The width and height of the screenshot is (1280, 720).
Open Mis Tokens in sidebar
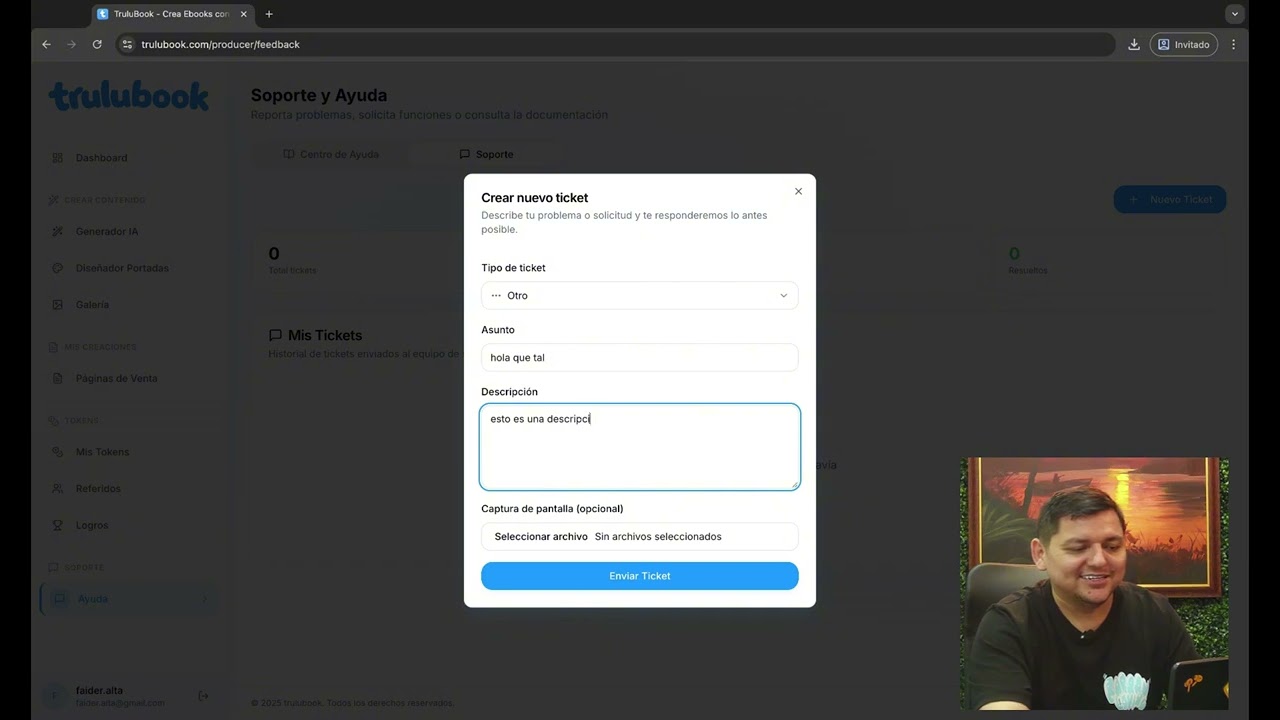point(129,452)
